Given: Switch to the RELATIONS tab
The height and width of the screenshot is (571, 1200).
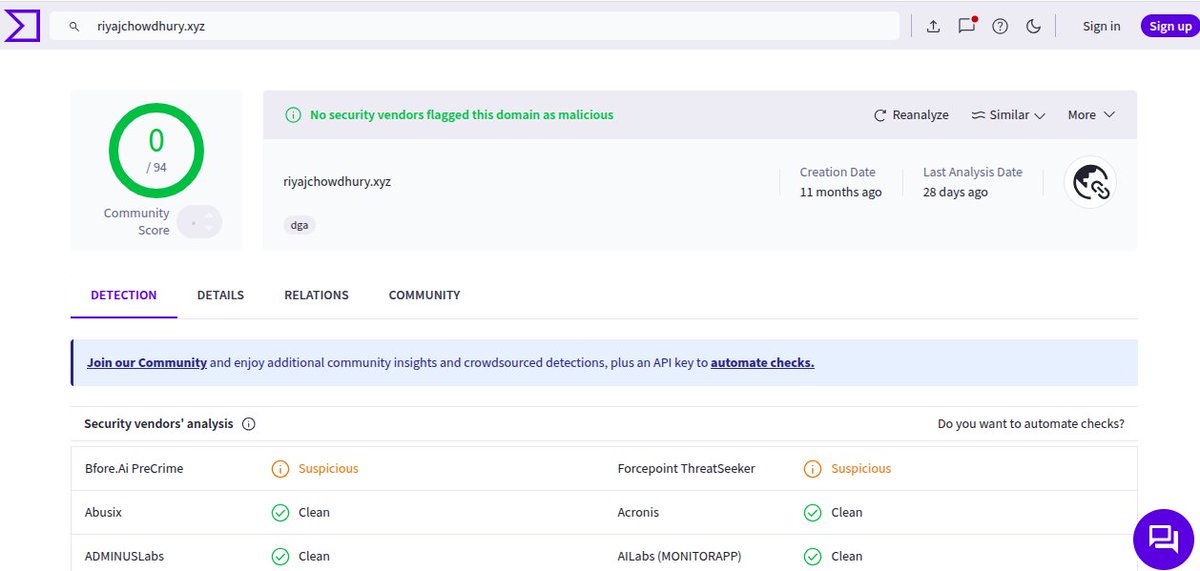Looking at the screenshot, I should tap(316, 295).
